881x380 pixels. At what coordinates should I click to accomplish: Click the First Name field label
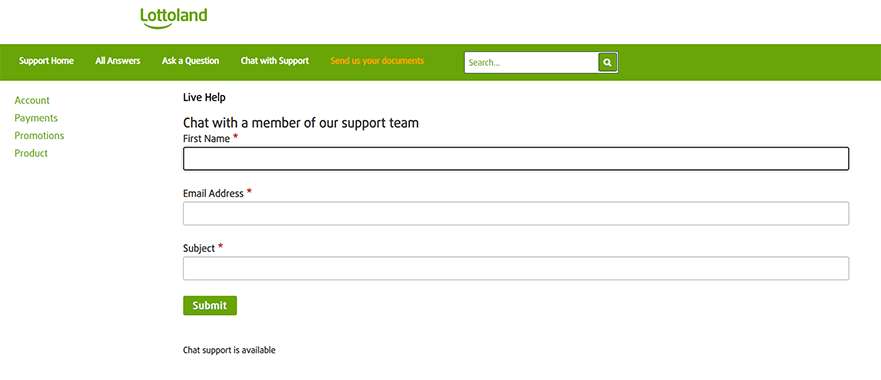[206, 139]
